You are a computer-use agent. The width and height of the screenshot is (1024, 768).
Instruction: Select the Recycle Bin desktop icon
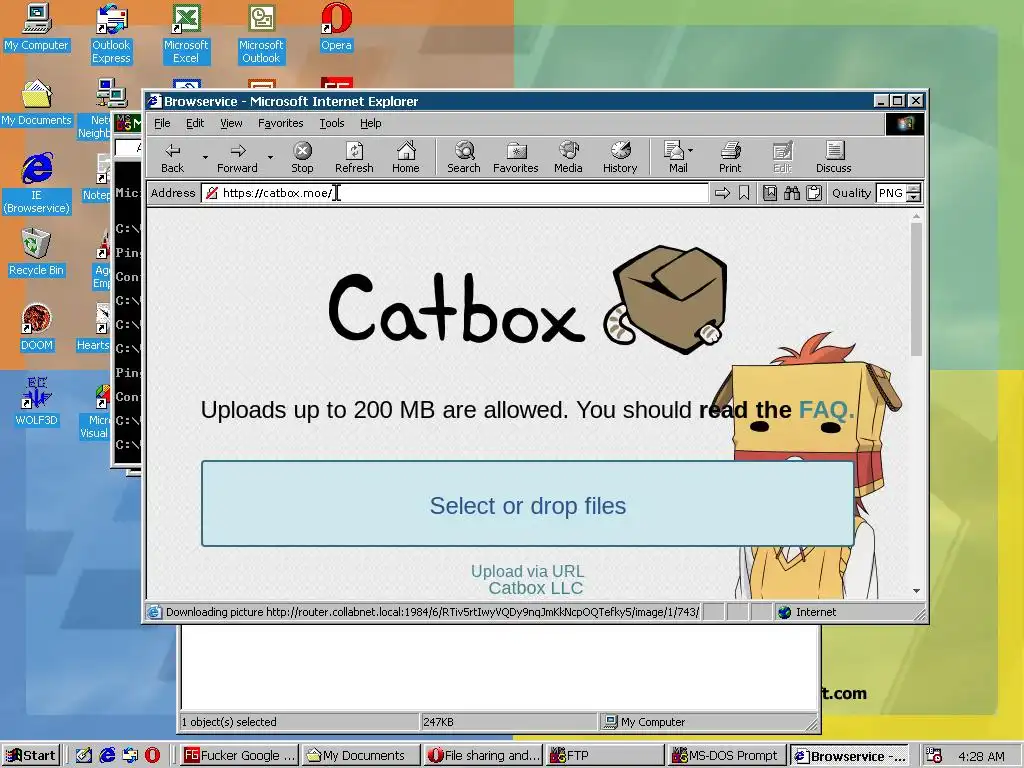(x=36, y=253)
